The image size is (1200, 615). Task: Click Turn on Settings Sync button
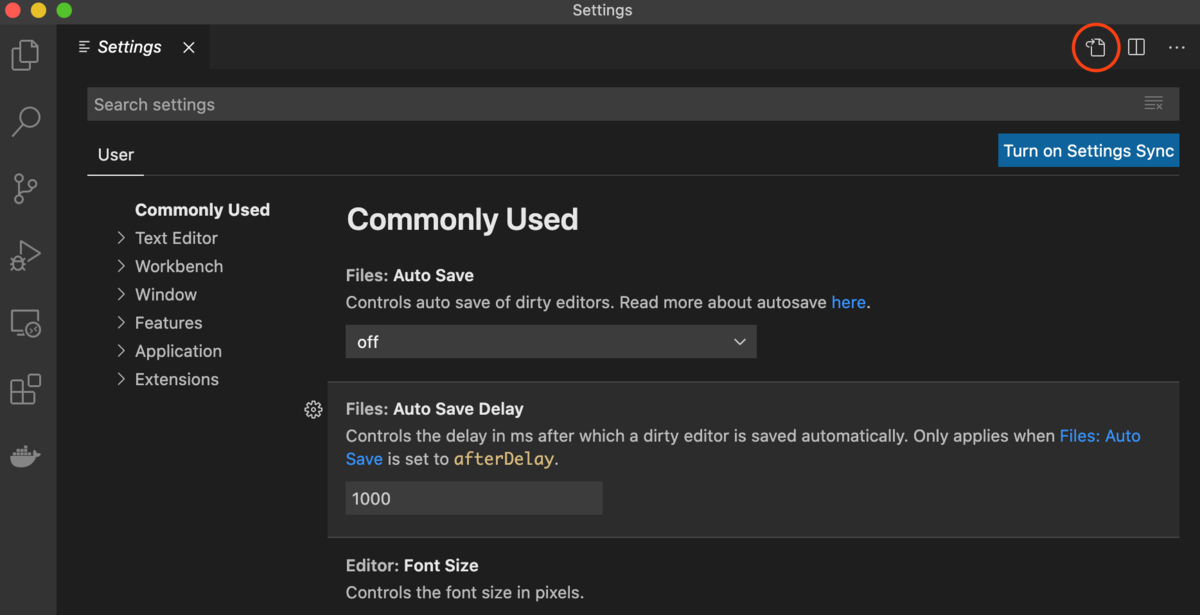(x=1088, y=151)
